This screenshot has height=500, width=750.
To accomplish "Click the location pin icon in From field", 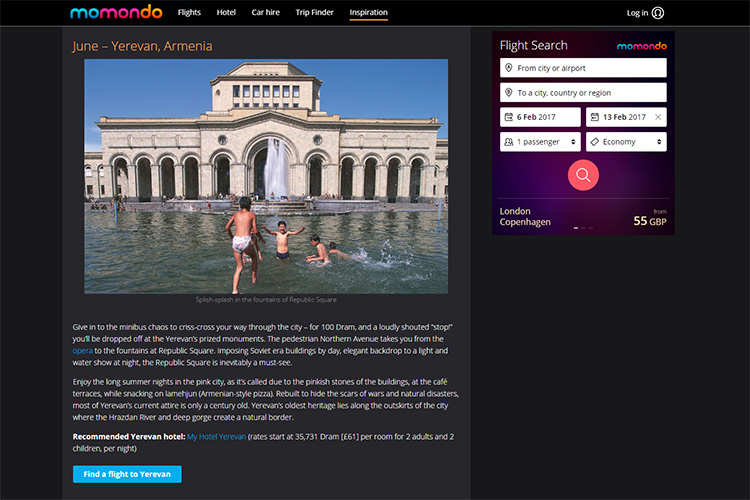I will pyautogui.click(x=508, y=68).
